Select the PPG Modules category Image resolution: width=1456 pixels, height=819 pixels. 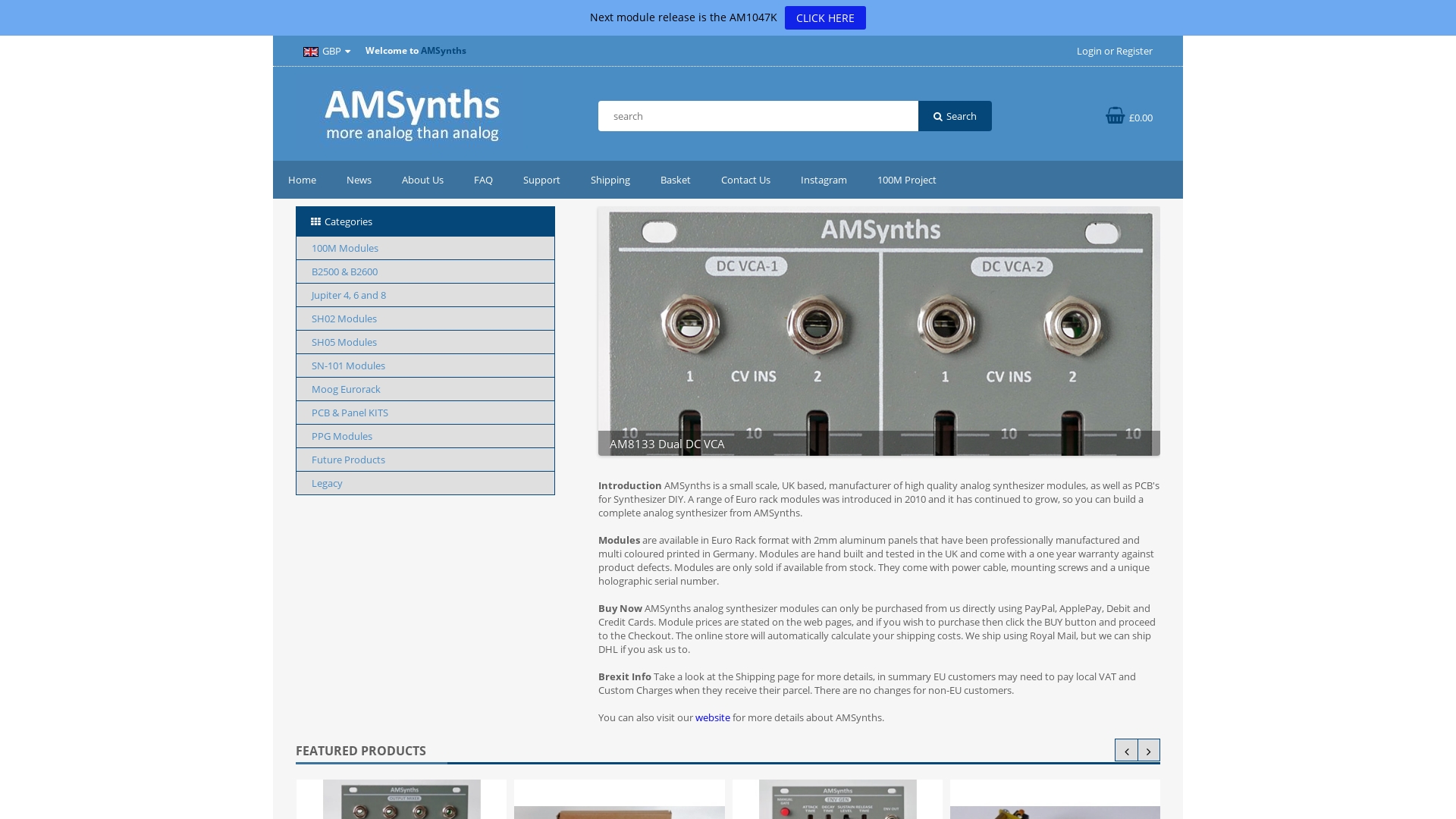[425, 436]
